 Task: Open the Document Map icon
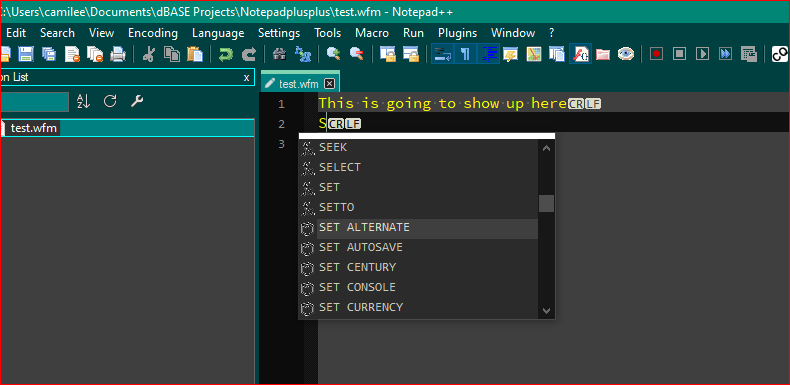[x=534, y=54]
